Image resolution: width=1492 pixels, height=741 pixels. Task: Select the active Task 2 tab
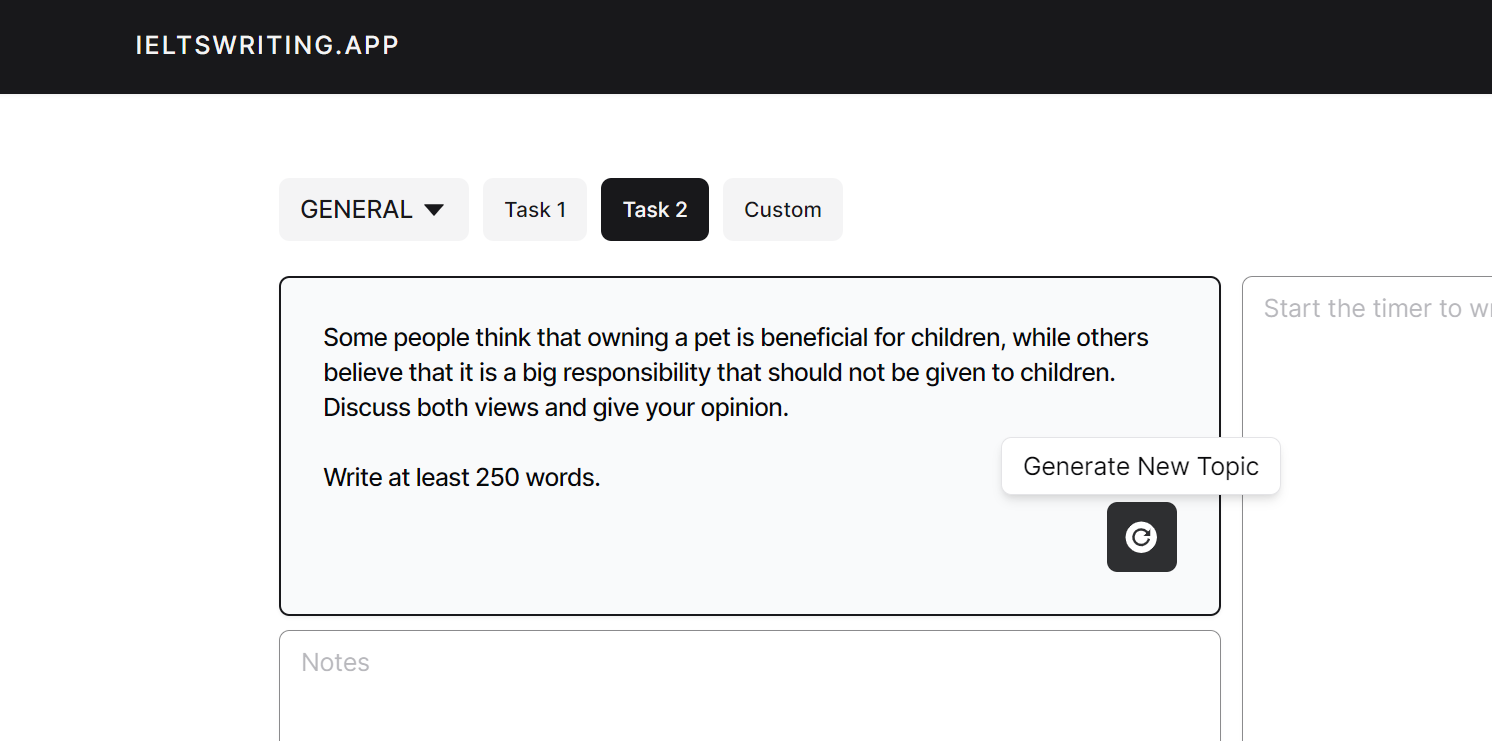pos(655,209)
